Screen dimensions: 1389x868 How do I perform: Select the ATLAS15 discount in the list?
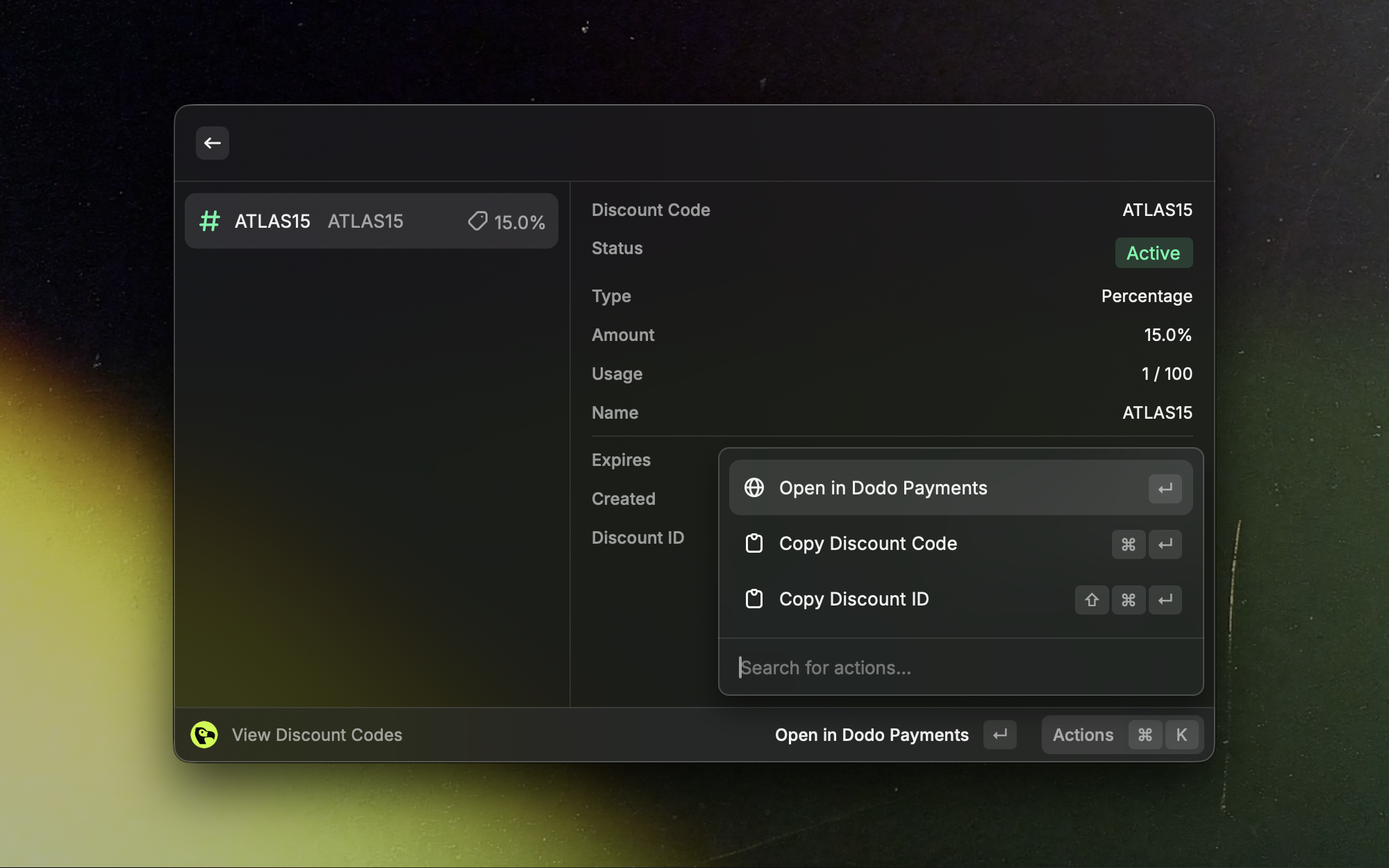point(371,221)
